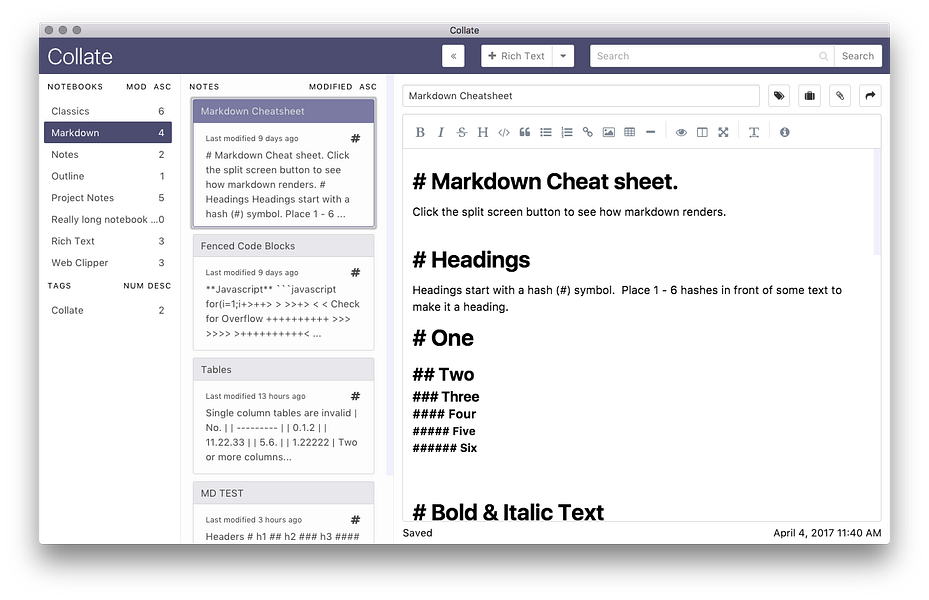Insert an image
The image size is (929, 600).
point(608,132)
